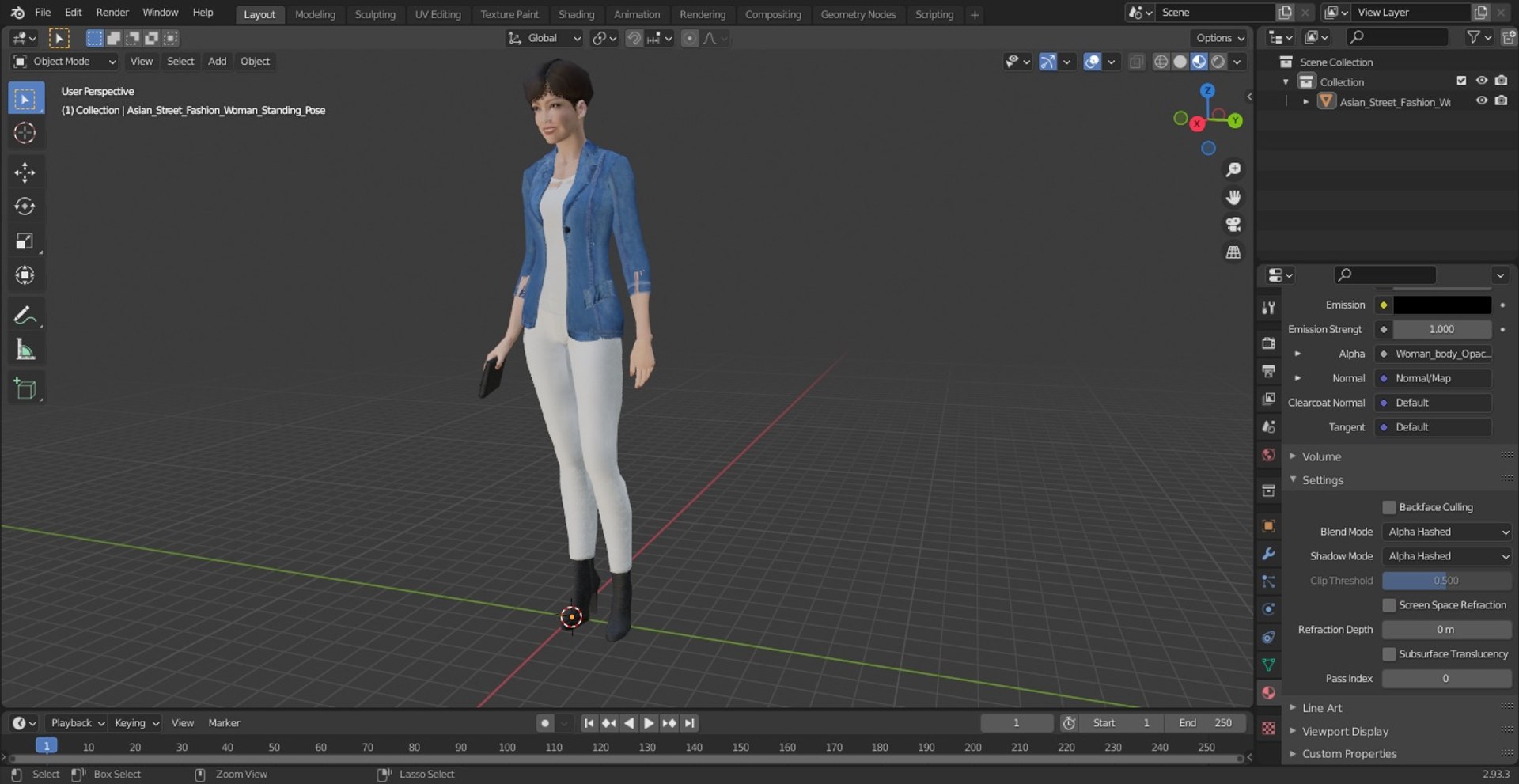Open the Object Data properties tab

1268,665
